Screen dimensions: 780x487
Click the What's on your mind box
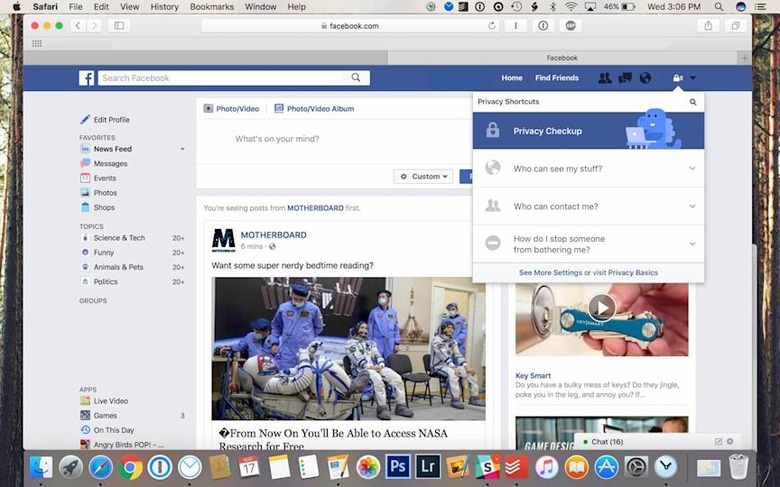[x=277, y=139]
